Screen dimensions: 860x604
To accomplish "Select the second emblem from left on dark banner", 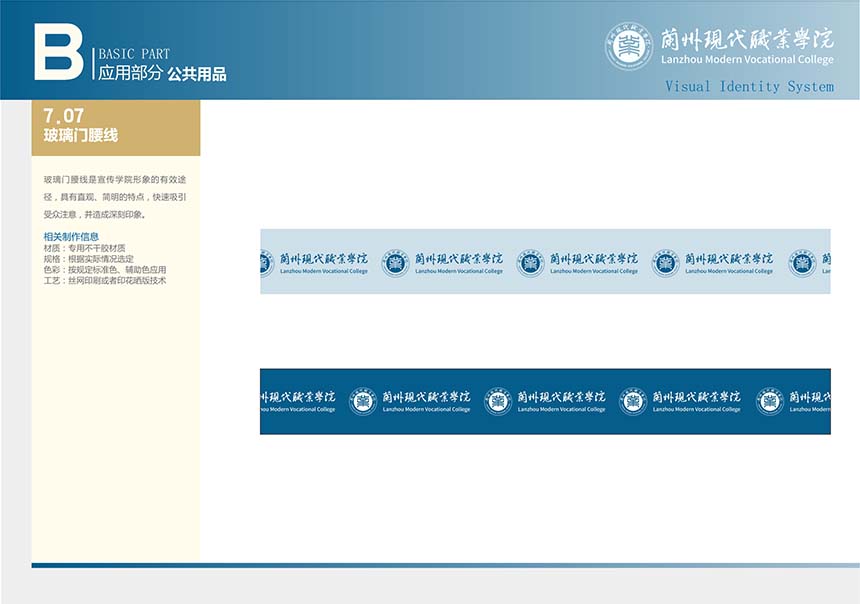I will 498,402.
